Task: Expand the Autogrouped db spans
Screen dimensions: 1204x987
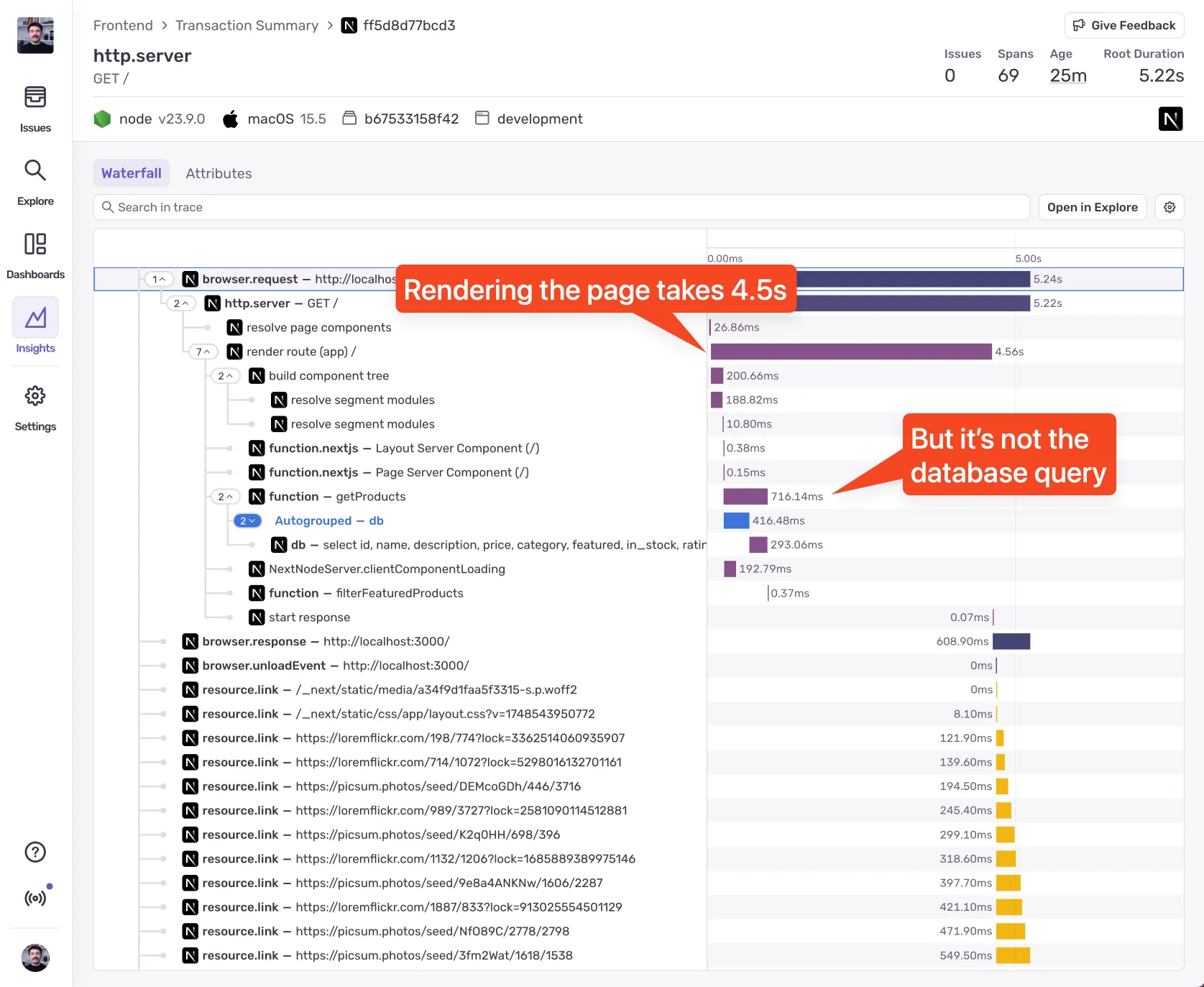Action: pyautogui.click(x=247, y=520)
